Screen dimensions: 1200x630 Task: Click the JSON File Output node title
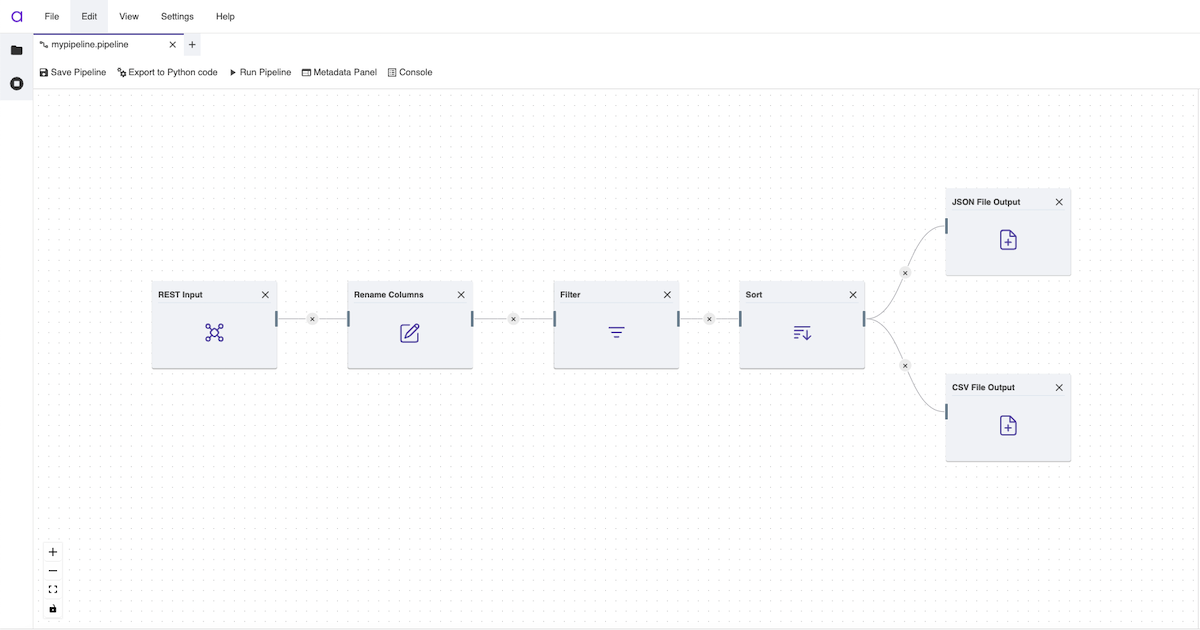986,202
